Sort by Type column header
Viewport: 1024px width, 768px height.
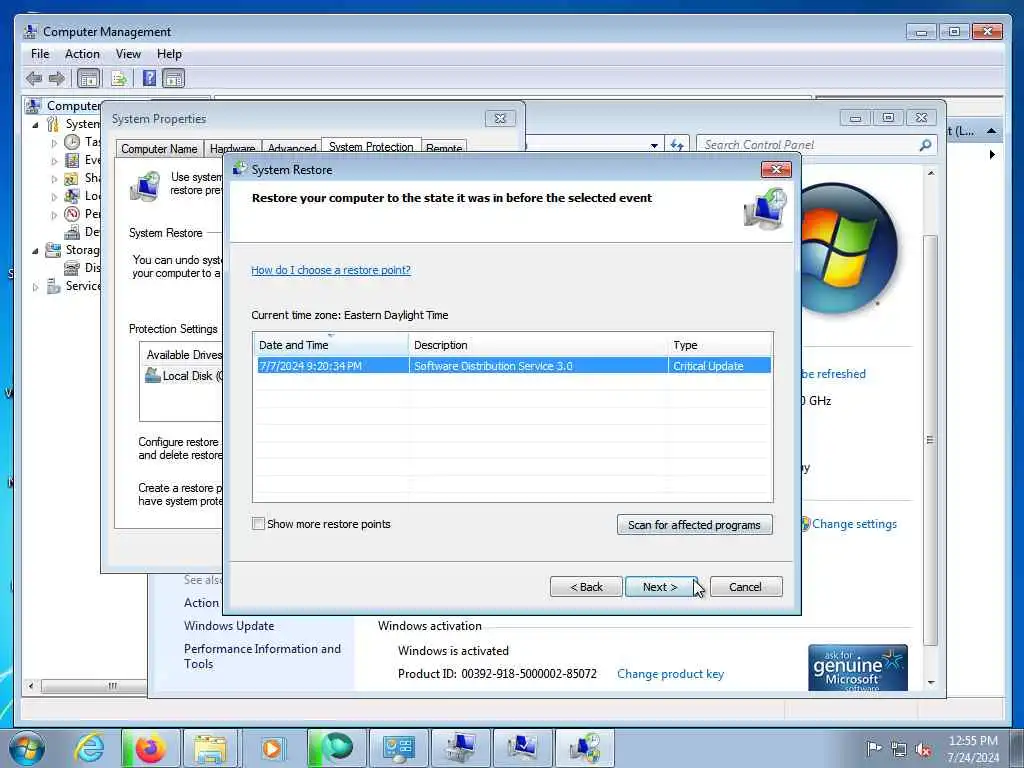coord(720,345)
